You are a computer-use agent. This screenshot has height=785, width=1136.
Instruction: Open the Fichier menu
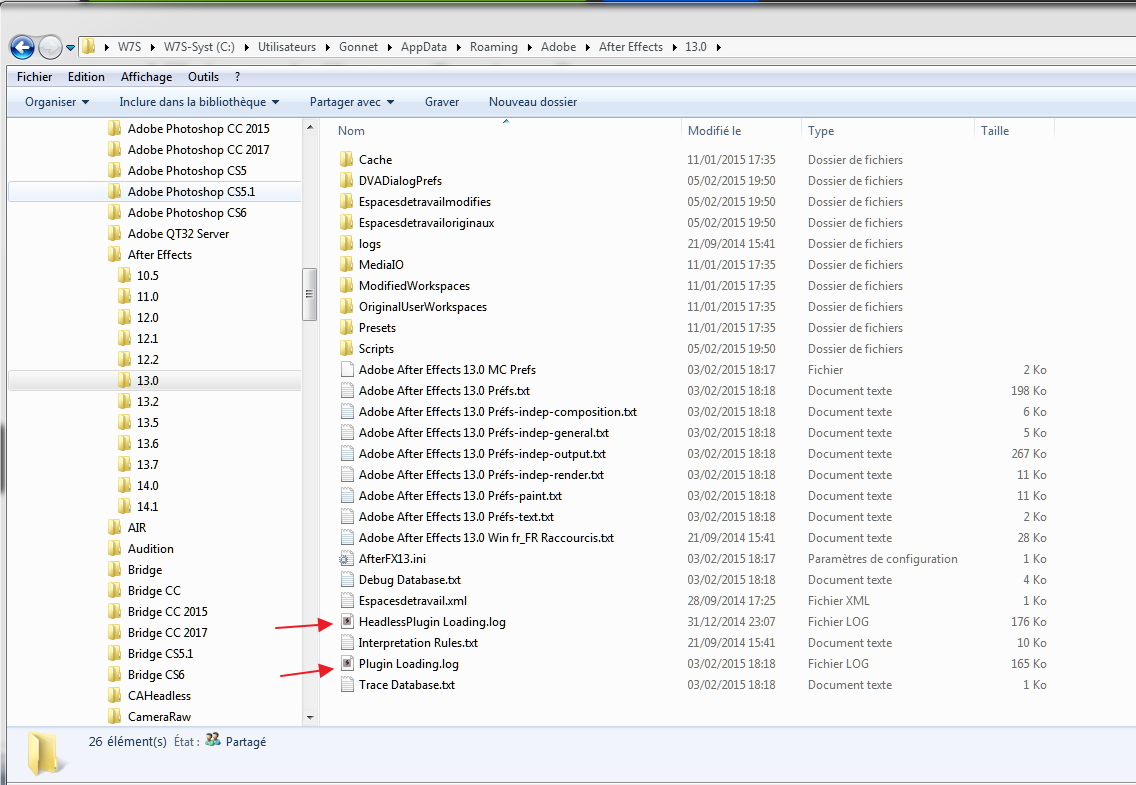[x=35, y=77]
